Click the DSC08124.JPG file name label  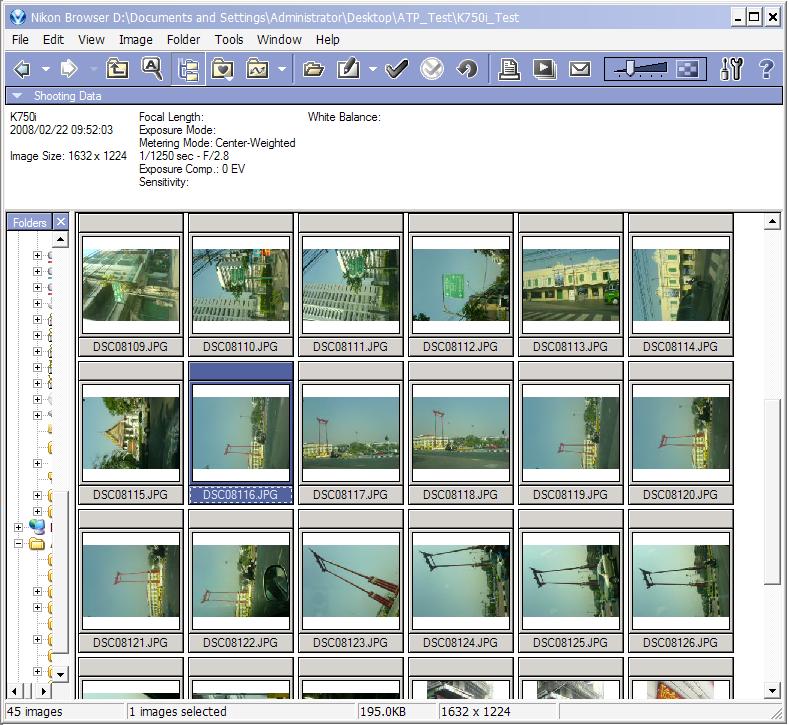[460, 642]
